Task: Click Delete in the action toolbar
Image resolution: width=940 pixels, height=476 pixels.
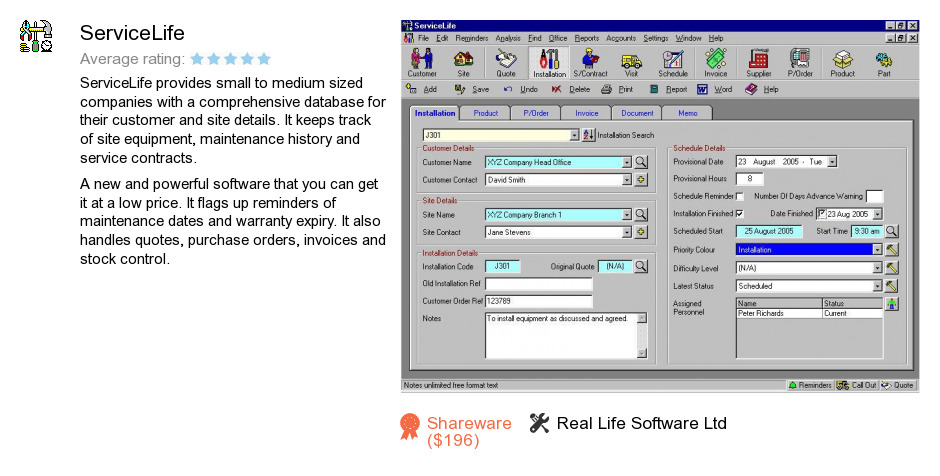Action: point(571,89)
